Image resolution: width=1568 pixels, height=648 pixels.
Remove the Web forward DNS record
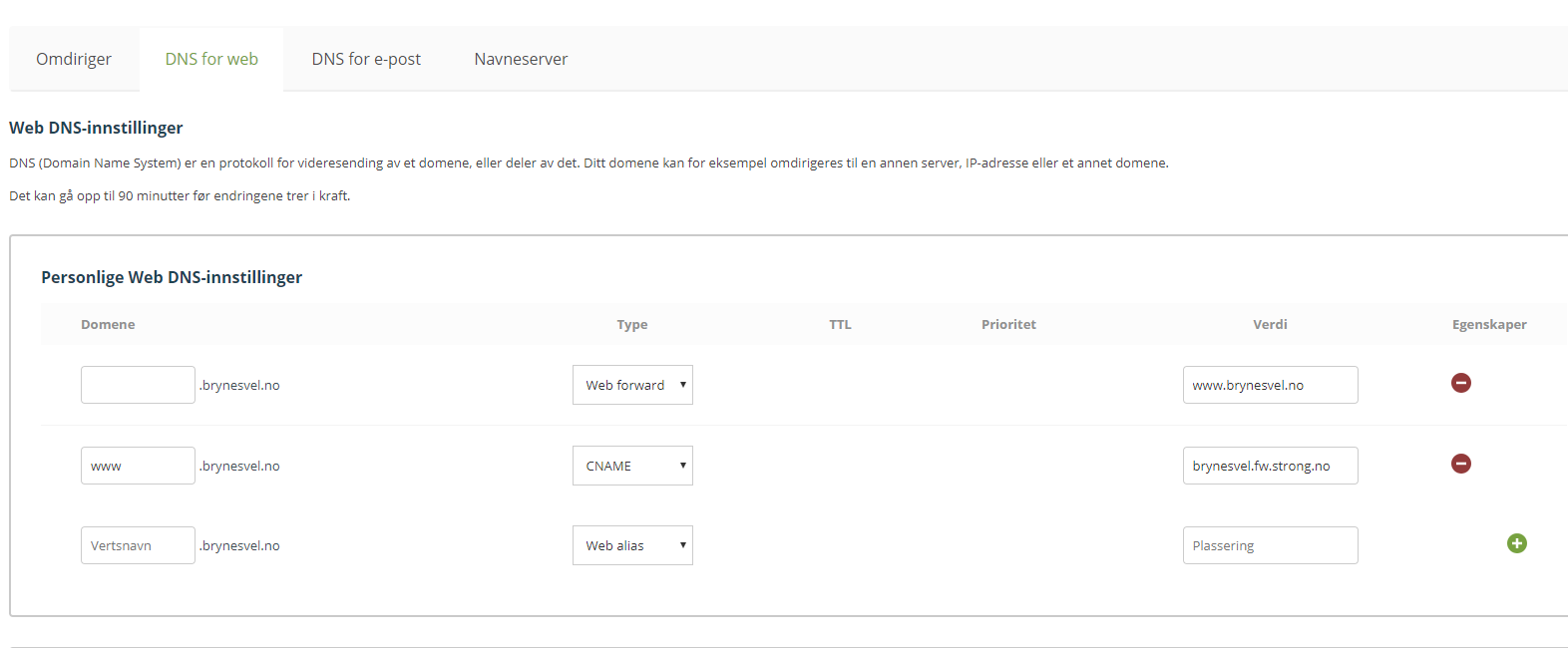click(1460, 383)
